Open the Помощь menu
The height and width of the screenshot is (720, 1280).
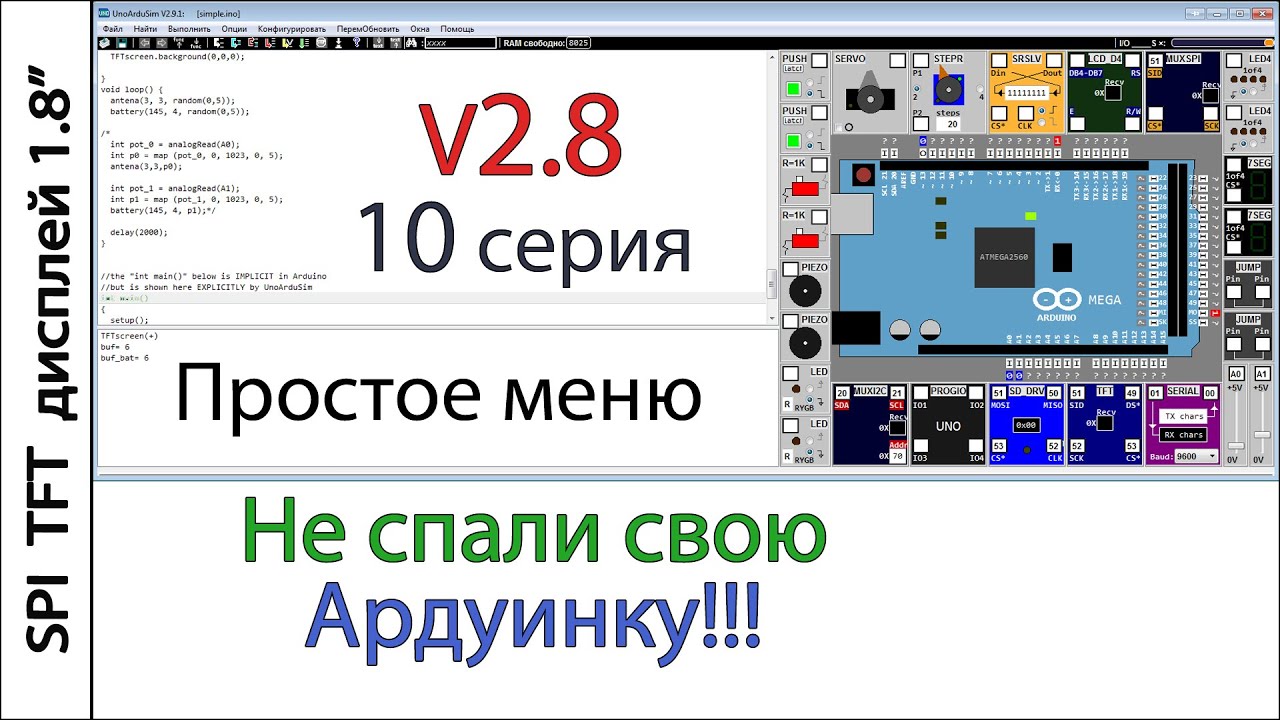457,29
